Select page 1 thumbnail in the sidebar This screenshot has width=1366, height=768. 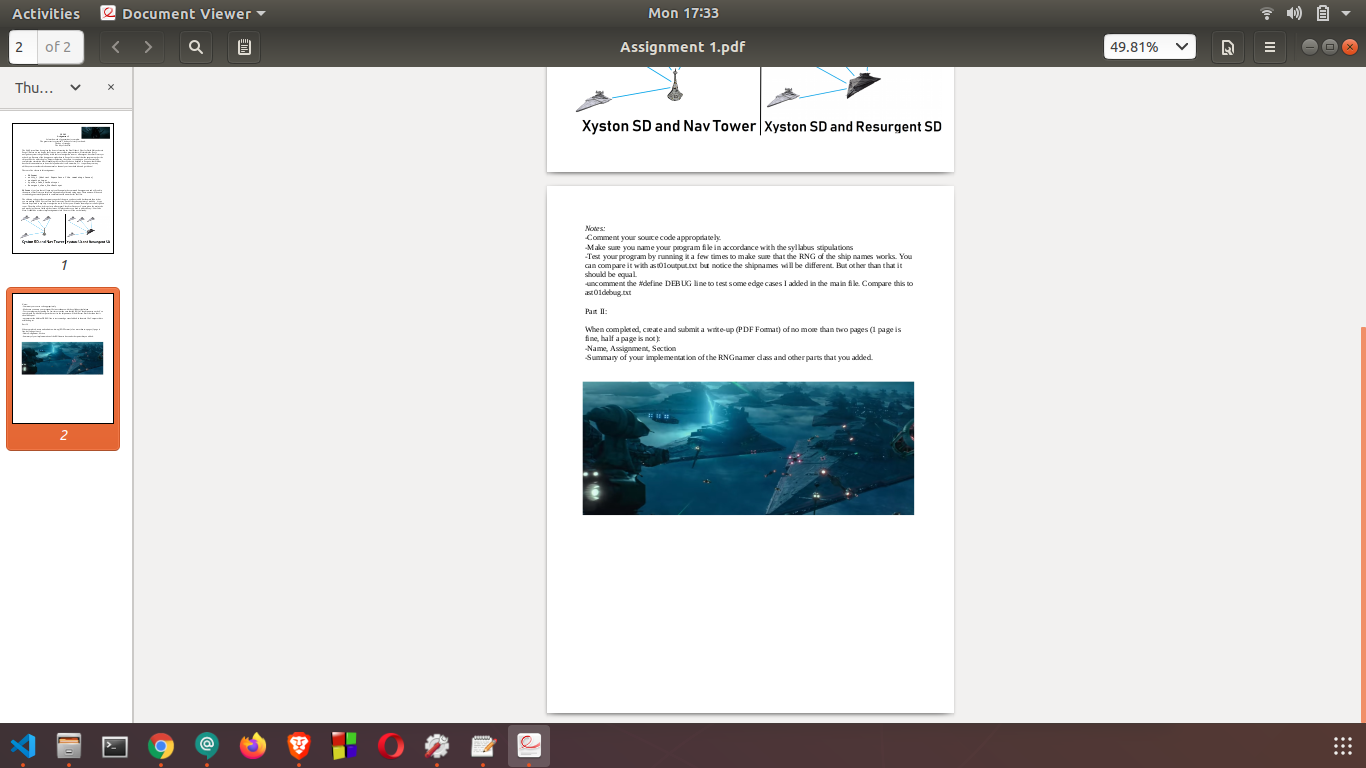coord(63,188)
